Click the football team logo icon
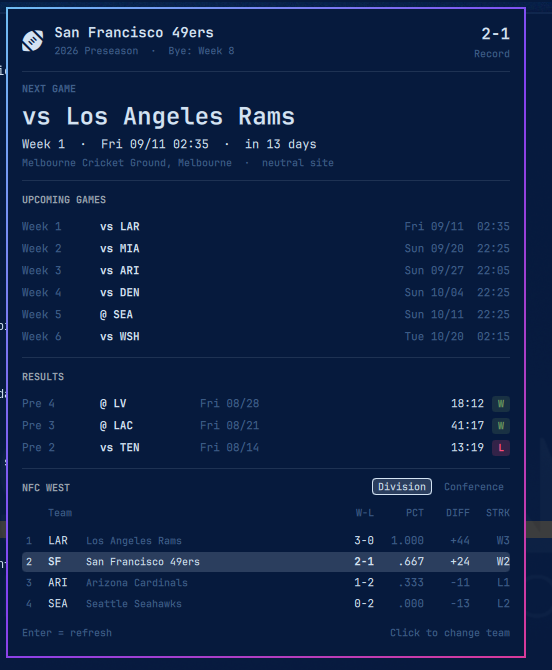Image resolution: width=552 pixels, height=670 pixels. tap(33, 41)
